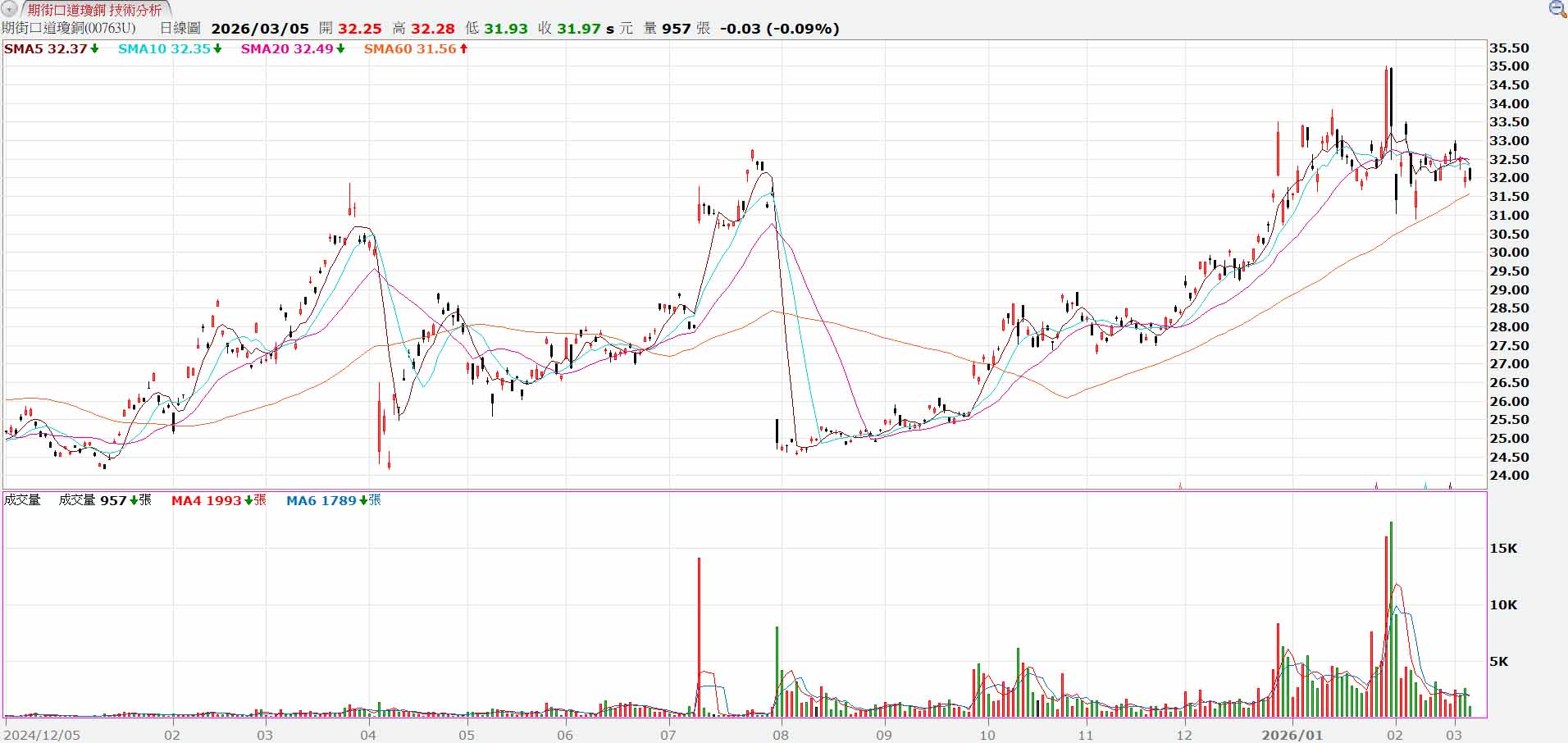This screenshot has height=743, width=1568.
Task: Click the 15K label on the volume axis
Action: coord(1503,549)
